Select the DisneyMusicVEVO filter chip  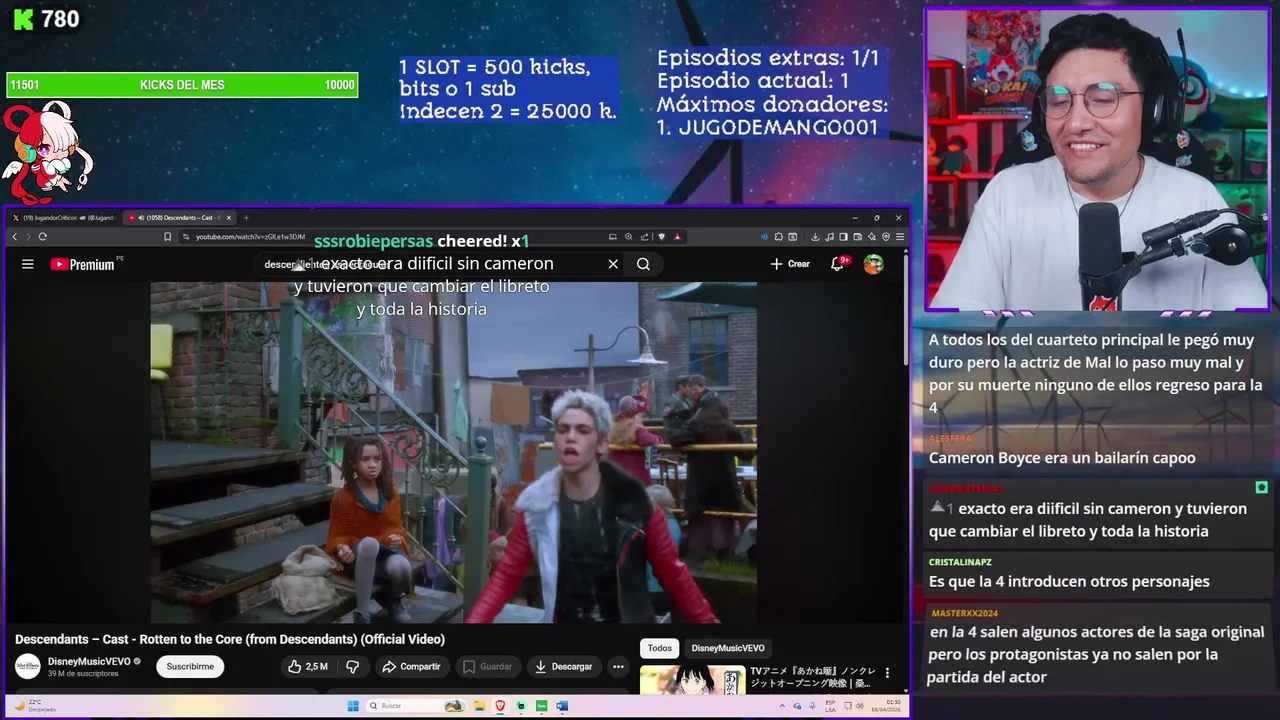(728, 648)
